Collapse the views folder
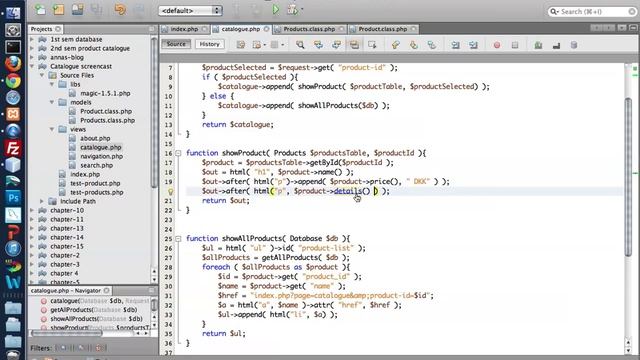This screenshot has width=640, height=360. [52, 129]
